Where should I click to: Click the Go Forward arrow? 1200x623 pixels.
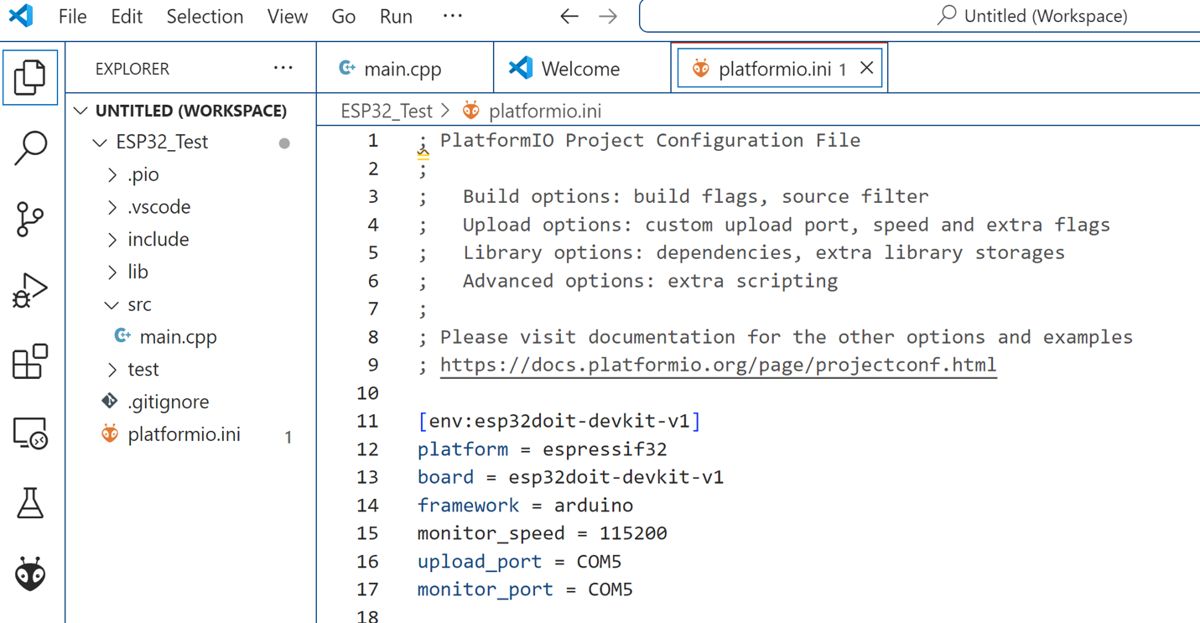tap(607, 16)
